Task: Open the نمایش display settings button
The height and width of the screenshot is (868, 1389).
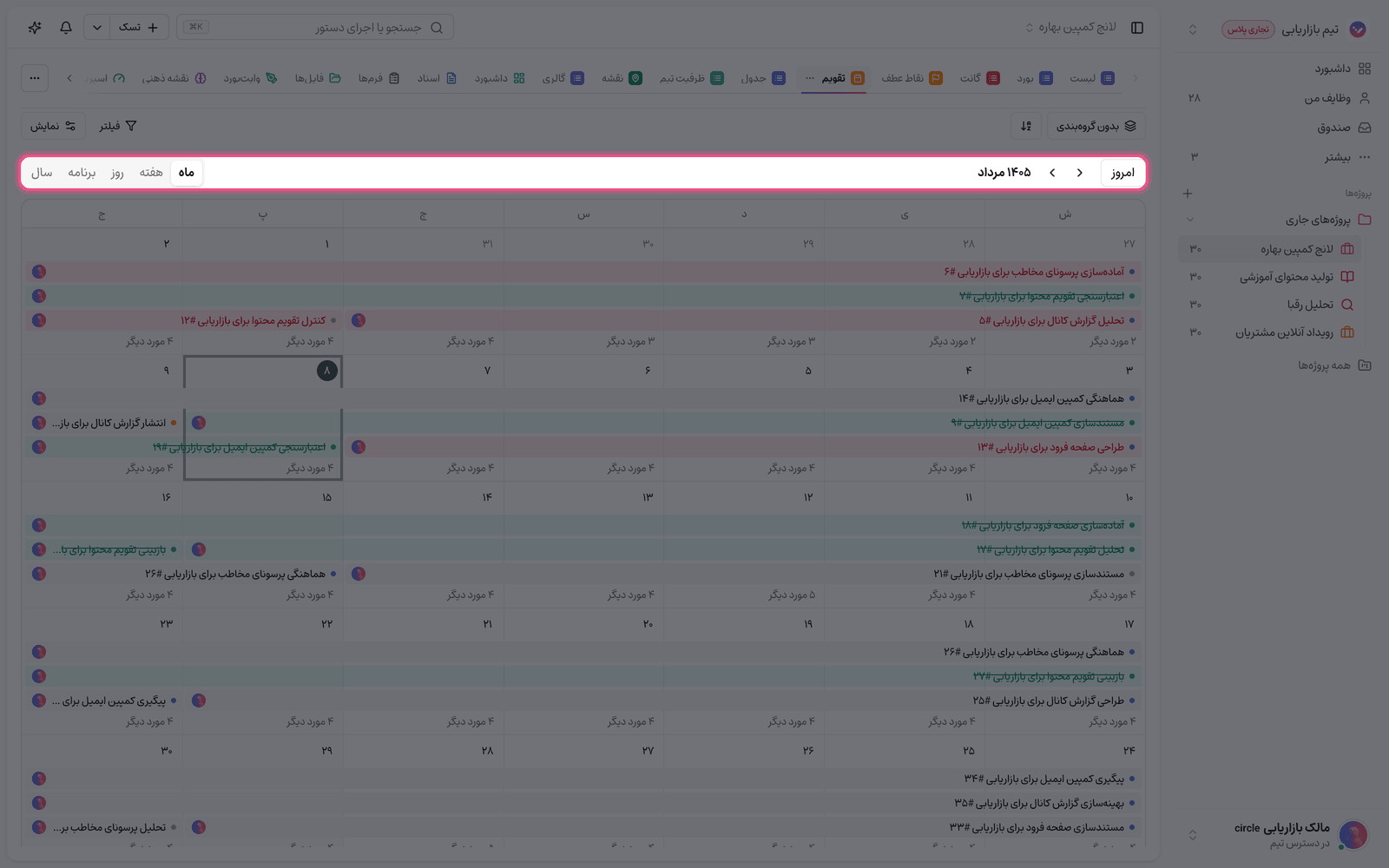Action: [53, 126]
